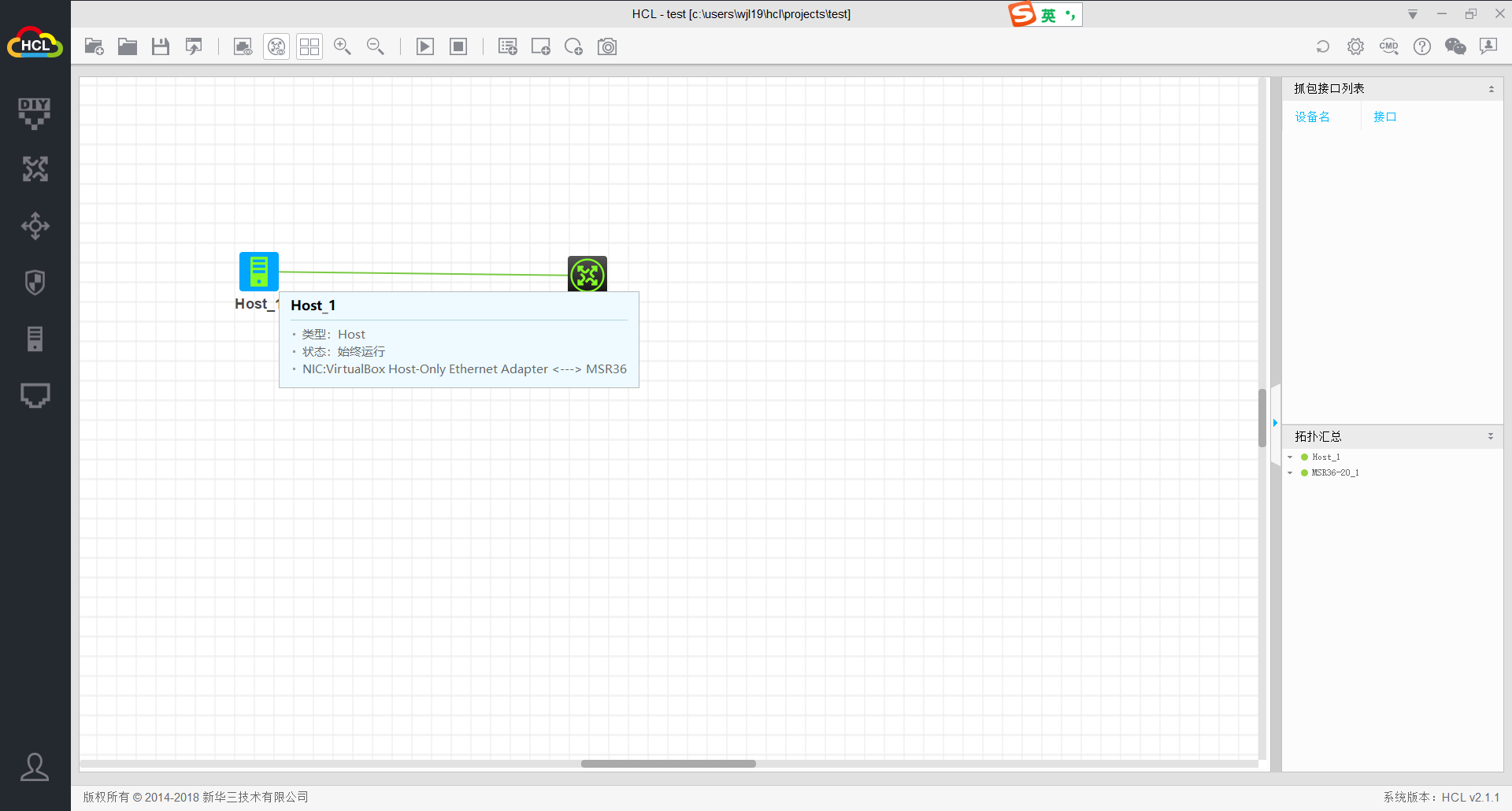This screenshot has width=1512, height=811.
Task: Open the monitor end device category
Action: pos(35,395)
